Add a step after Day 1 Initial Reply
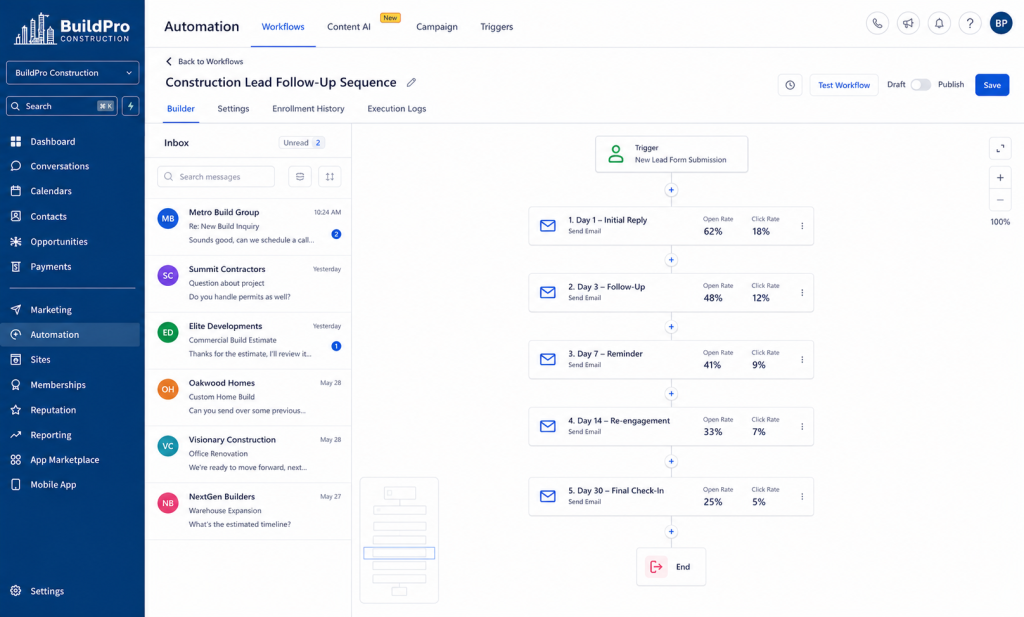The image size is (1024, 617). pos(671,260)
